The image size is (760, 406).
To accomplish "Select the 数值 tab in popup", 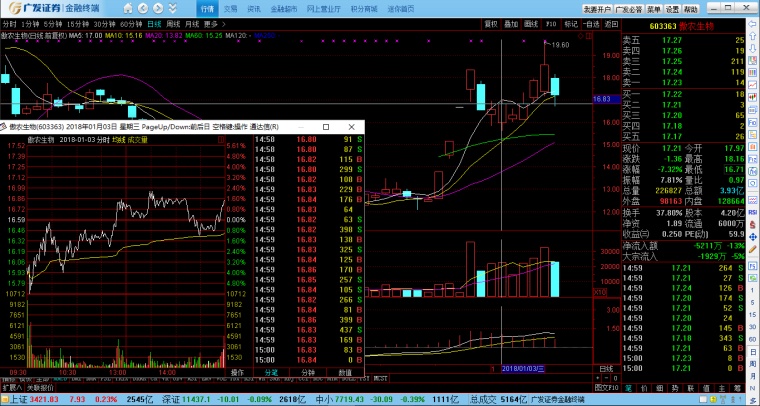I will (x=345, y=373).
